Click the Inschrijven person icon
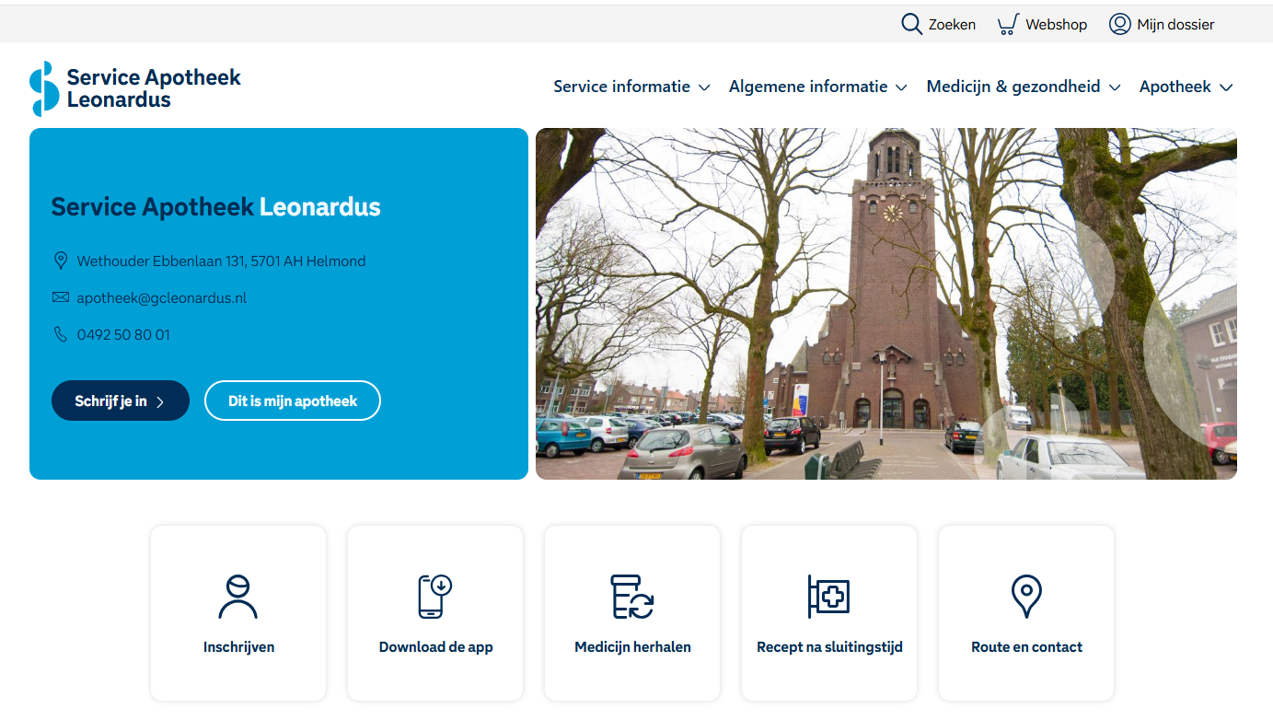 pos(238,597)
